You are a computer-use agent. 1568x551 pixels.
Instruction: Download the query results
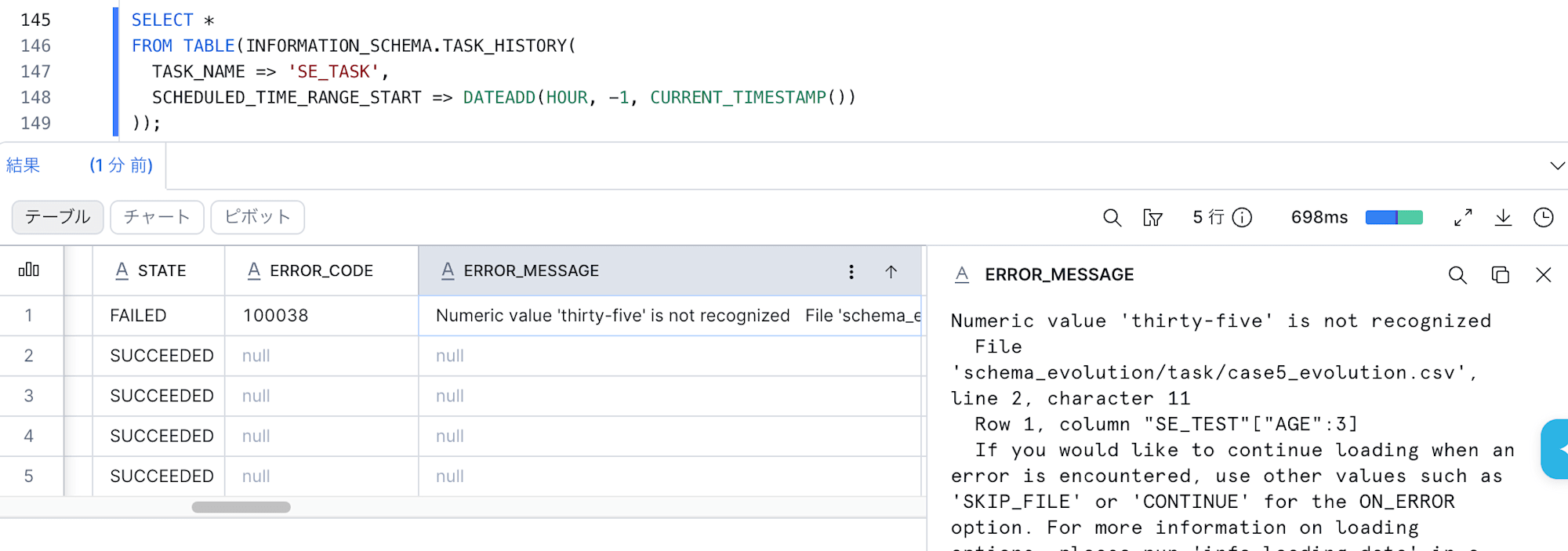(x=1503, y=217)
